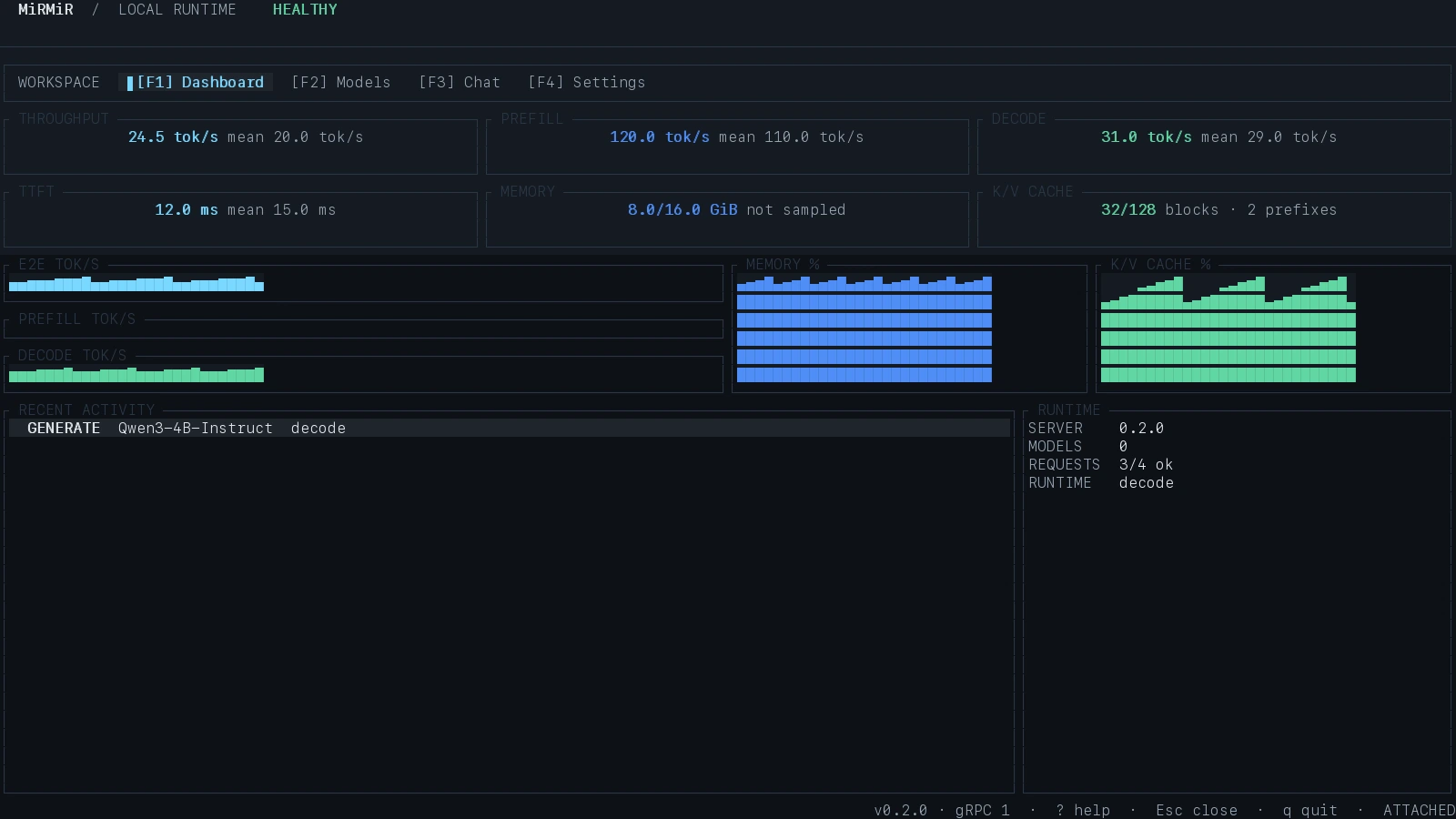Viewport: 1456px width, 819px height.
Task: Click the RUNTIME decode entry
Action: tap(1101, 482)
